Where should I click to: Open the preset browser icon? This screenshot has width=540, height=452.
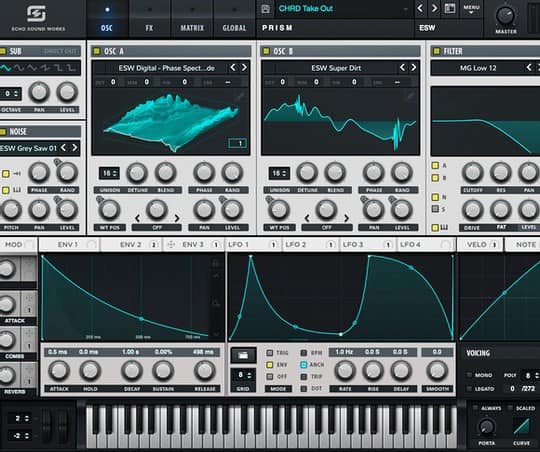point(450,8)
